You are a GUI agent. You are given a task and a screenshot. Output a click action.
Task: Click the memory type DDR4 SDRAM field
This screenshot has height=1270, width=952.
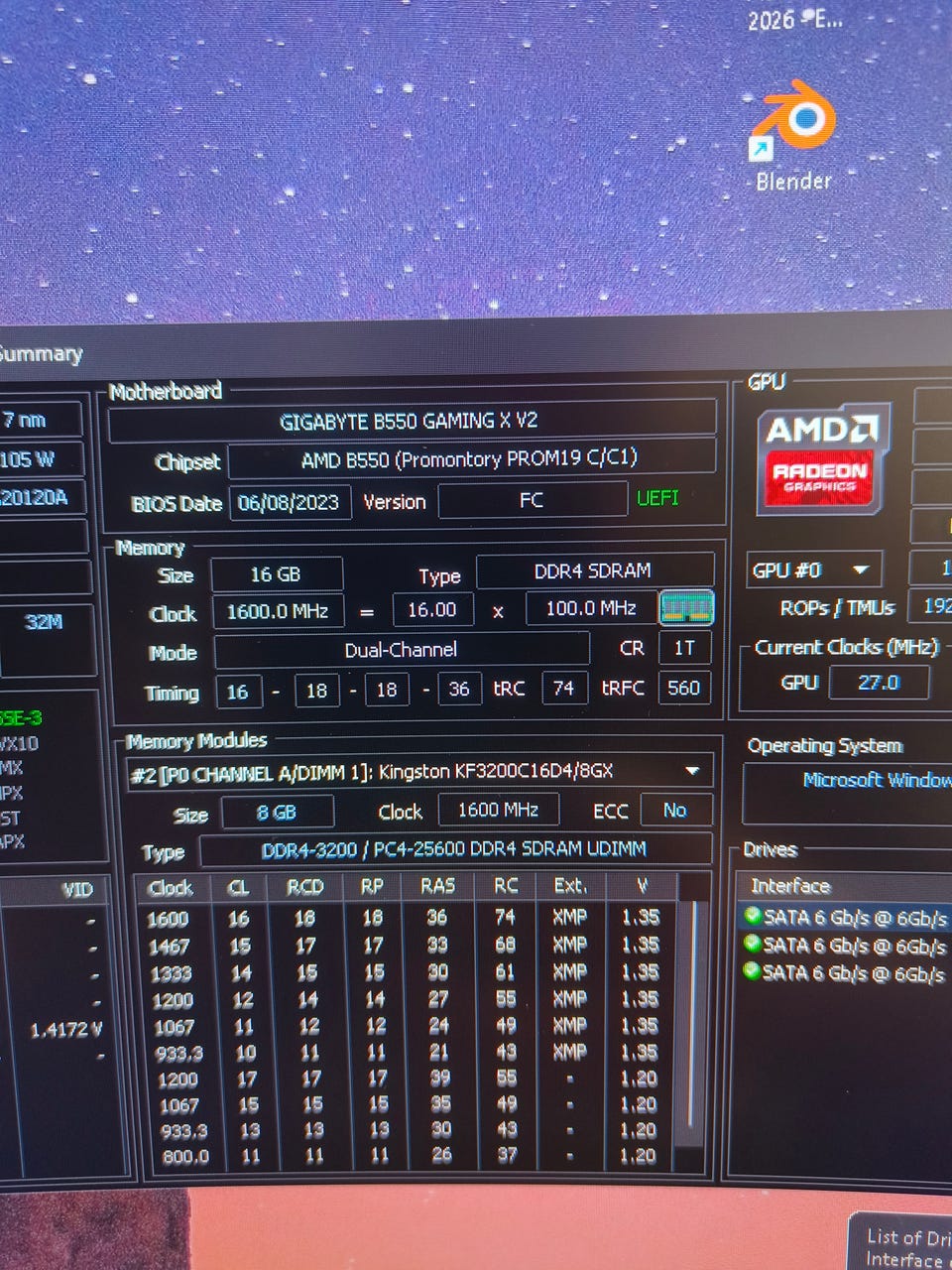593,571
